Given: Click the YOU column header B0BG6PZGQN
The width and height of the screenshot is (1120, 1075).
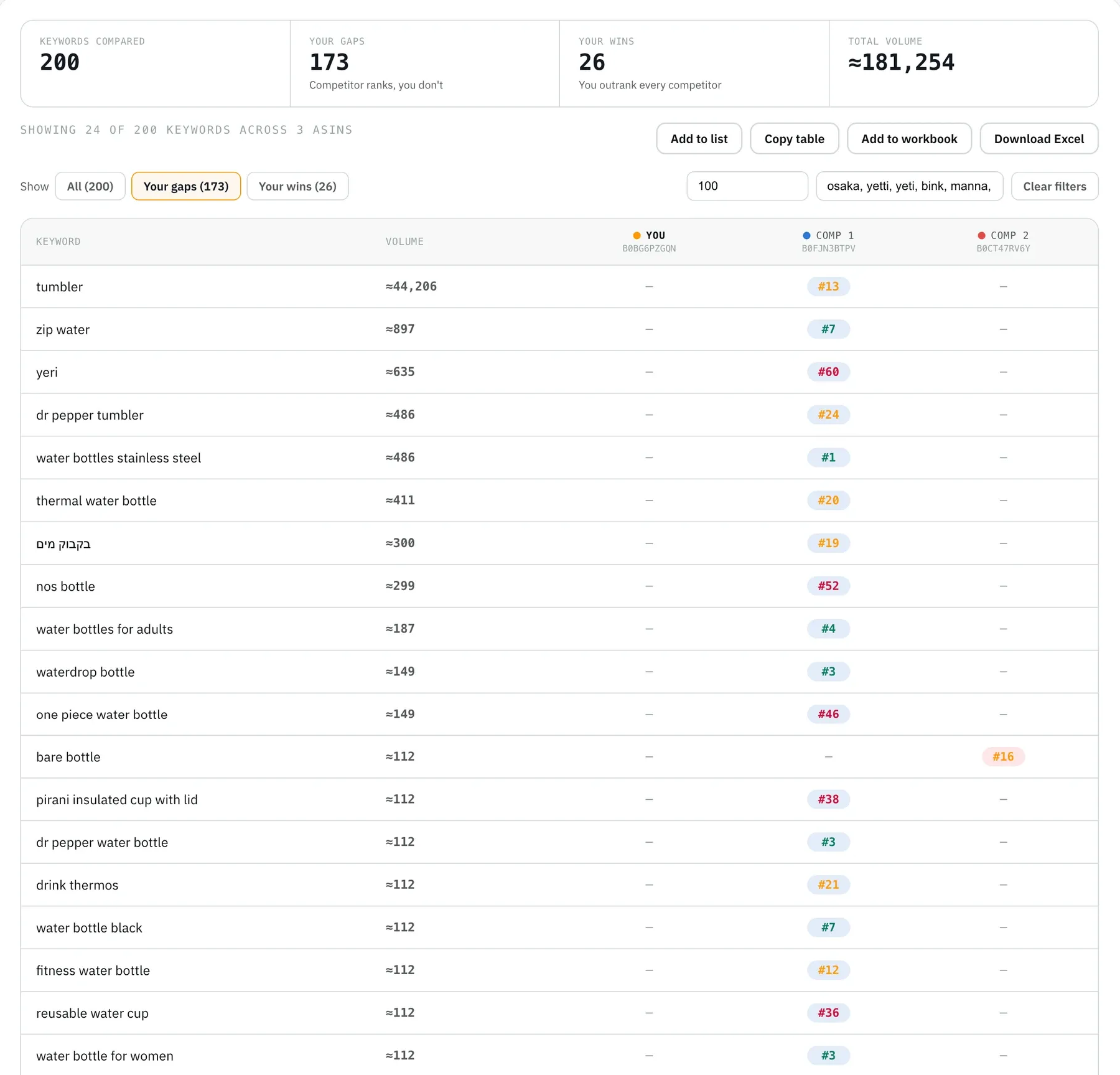Looking at the screenshot, I should coord(649,242).
